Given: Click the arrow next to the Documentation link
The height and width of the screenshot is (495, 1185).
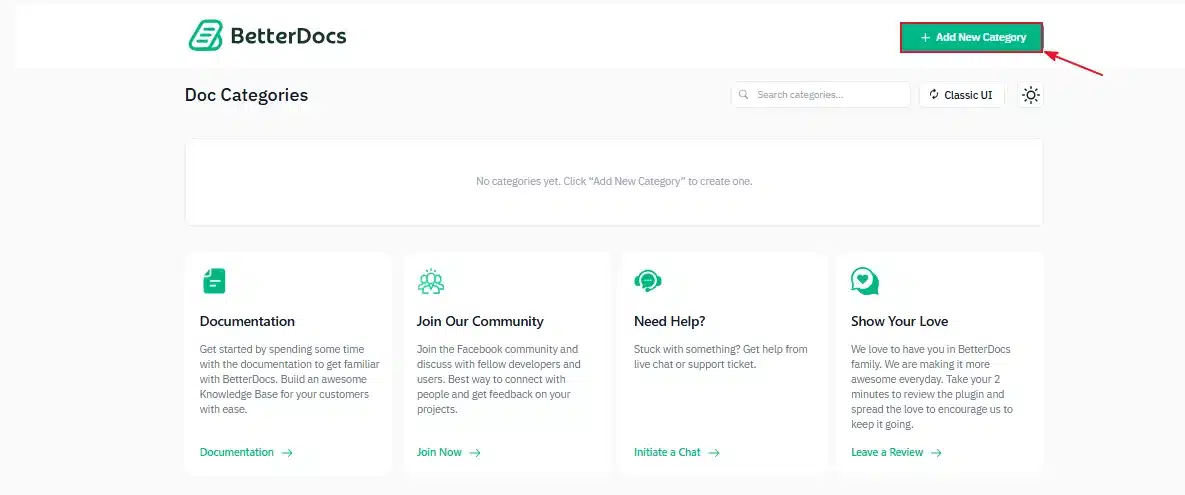Looking at the screenshot, I should coord(287,453).
